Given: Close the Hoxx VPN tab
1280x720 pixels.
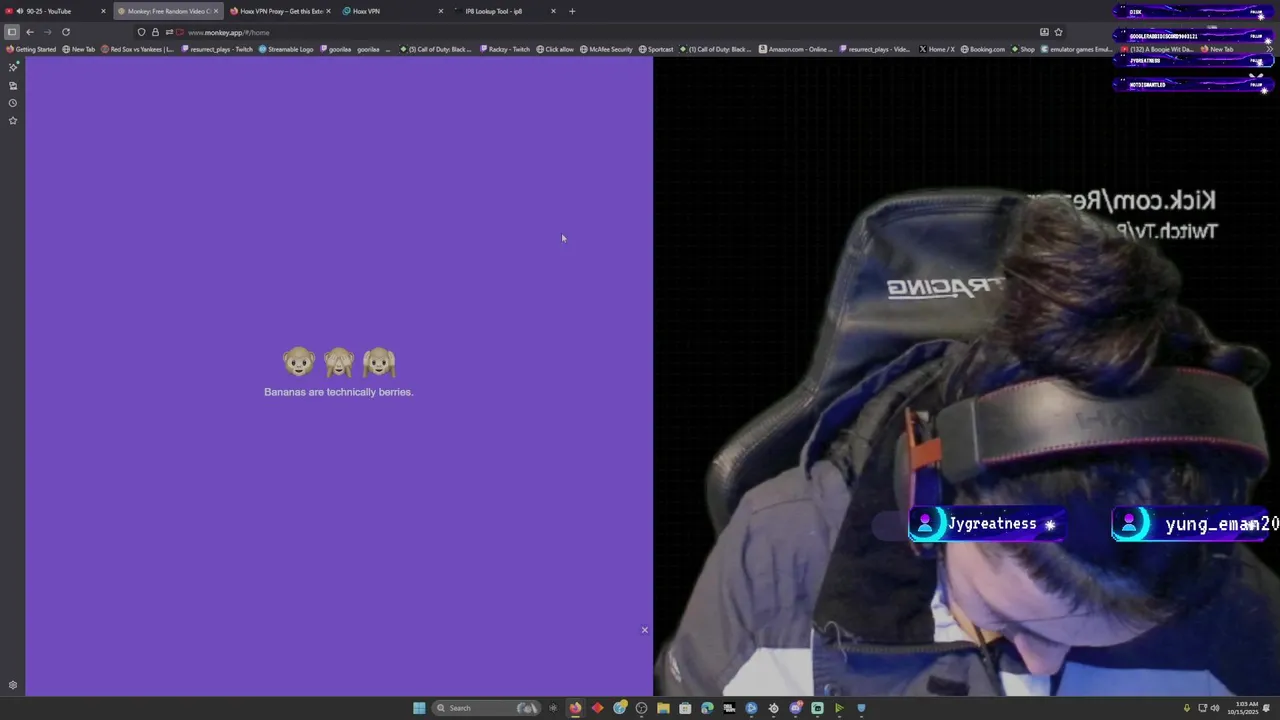Looking at the screenshot, I should point(441,11).
